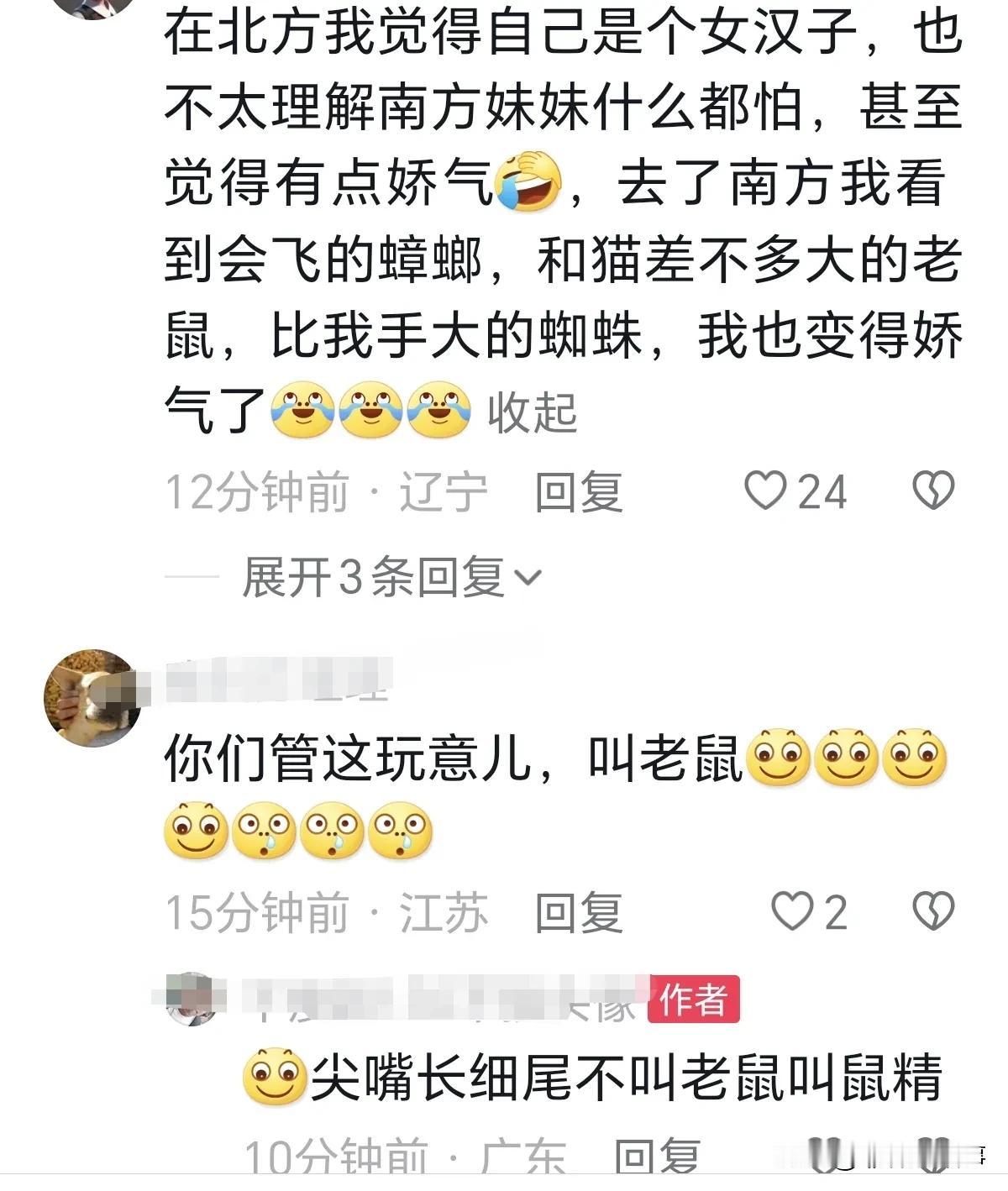Reply to the Liaoning comment via 回复
The width and height of the screenshot is (1008, 1191).
tap(579, 491)
